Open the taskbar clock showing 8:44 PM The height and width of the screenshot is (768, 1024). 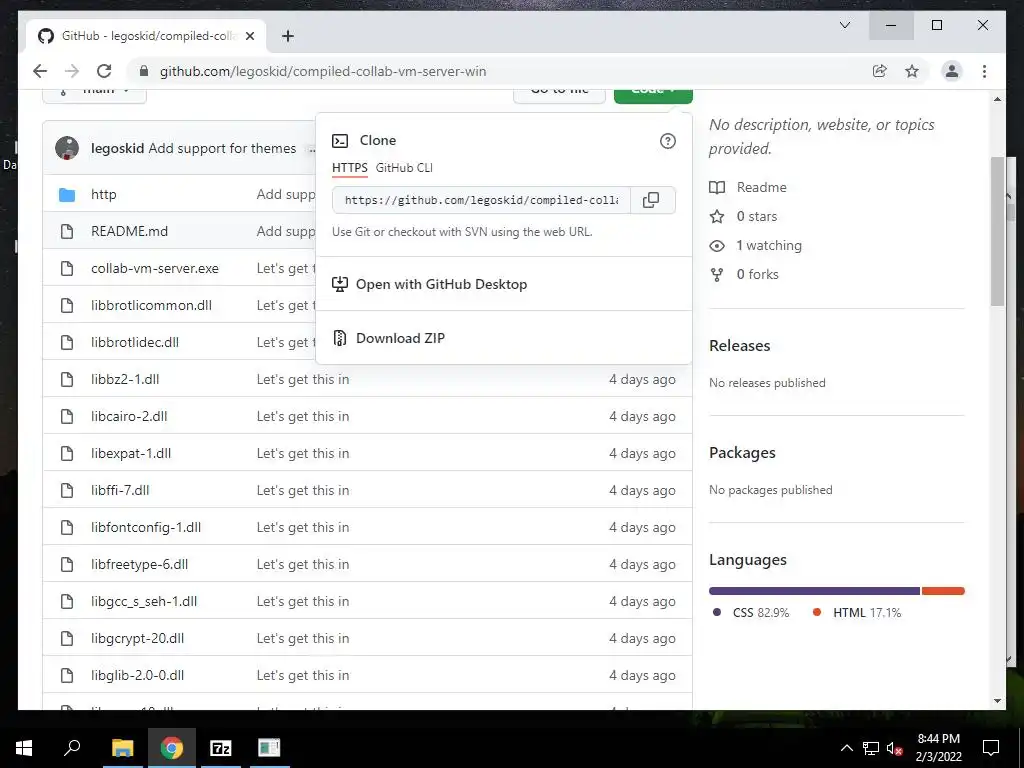(938, 748)
